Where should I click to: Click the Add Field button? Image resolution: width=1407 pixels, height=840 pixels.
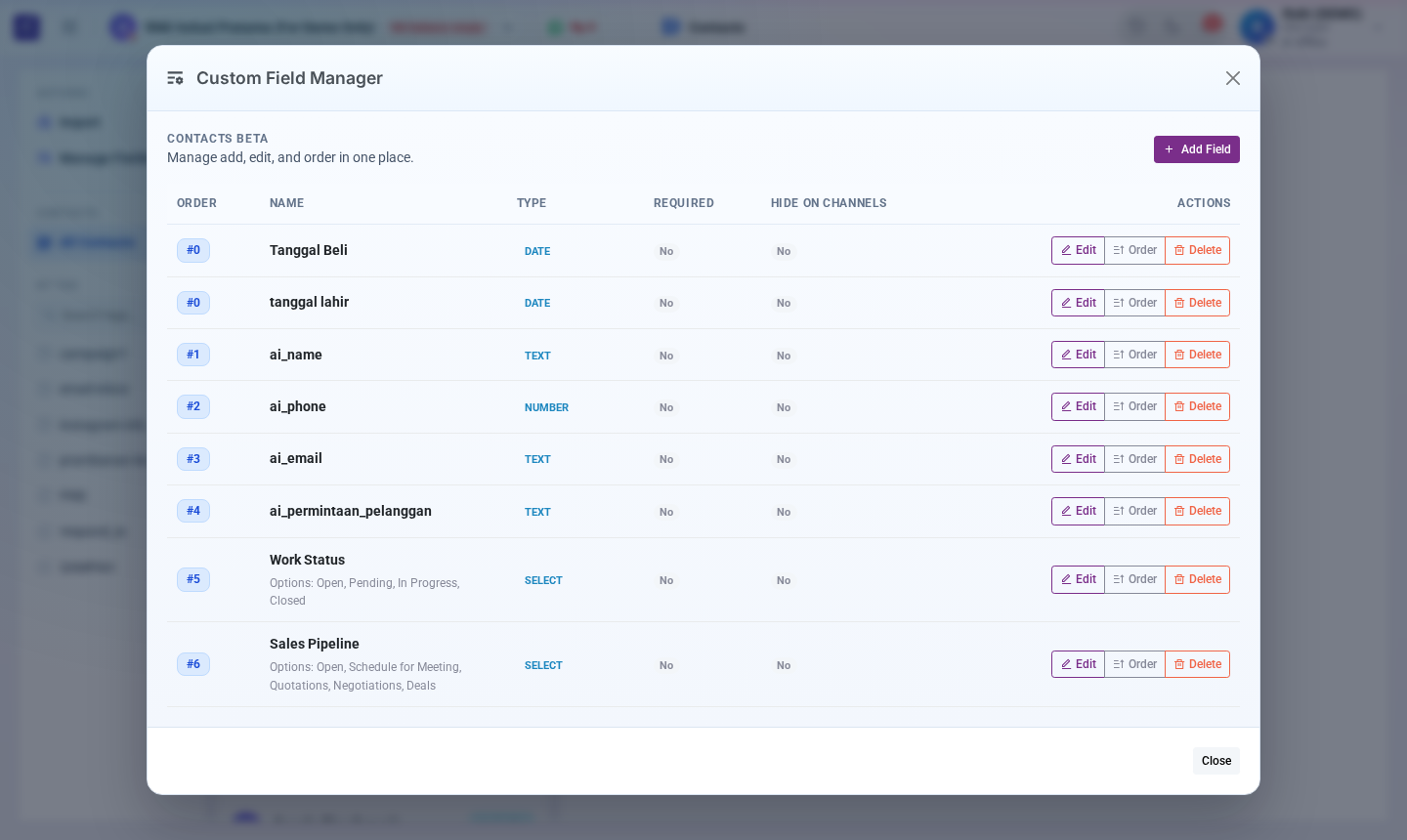pyautogui.click(x=1196, y=149)
